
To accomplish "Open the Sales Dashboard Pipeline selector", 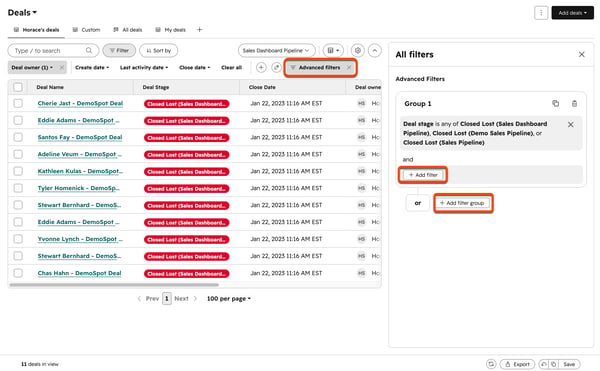I will [276, 50].
